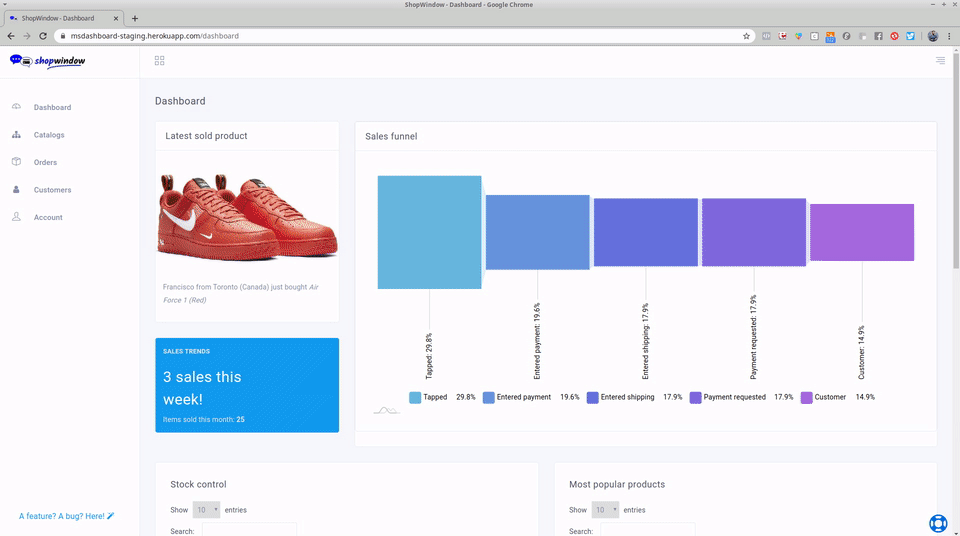
Task: Click the Customers person icon in sidebar
Action: pos(17,189)
